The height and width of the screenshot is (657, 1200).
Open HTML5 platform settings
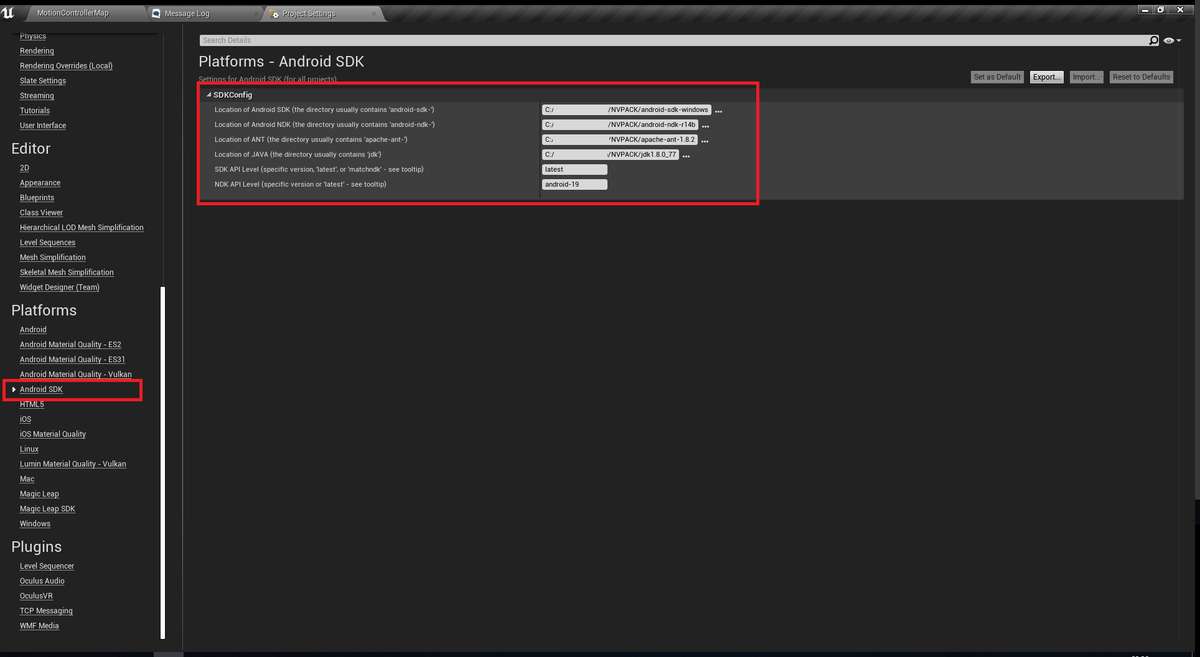coord(32,405)
